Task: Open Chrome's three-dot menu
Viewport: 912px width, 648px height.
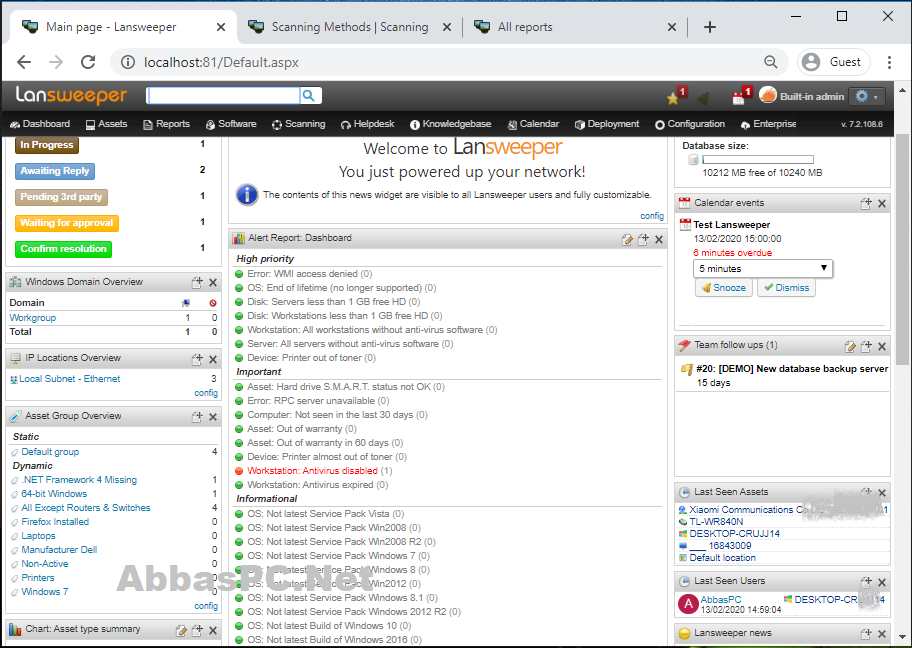Action: click(x=889, y=62)
